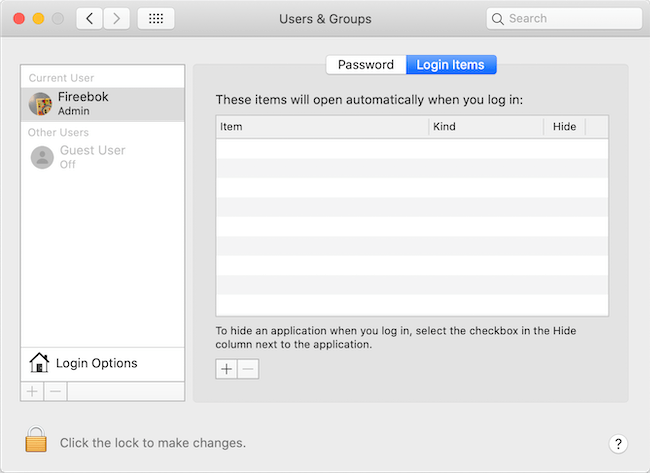
Task: Open help with question mark button
Action: 618,444
